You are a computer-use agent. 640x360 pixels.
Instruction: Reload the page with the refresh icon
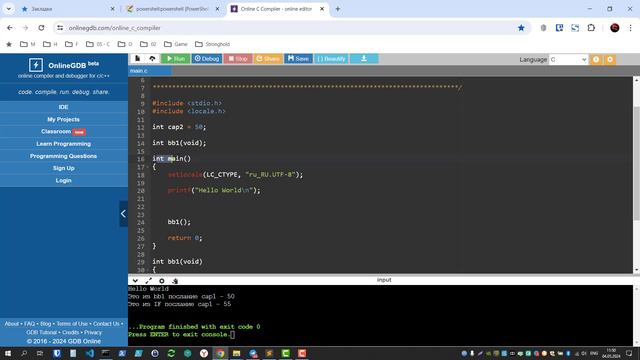click(41, 28)
